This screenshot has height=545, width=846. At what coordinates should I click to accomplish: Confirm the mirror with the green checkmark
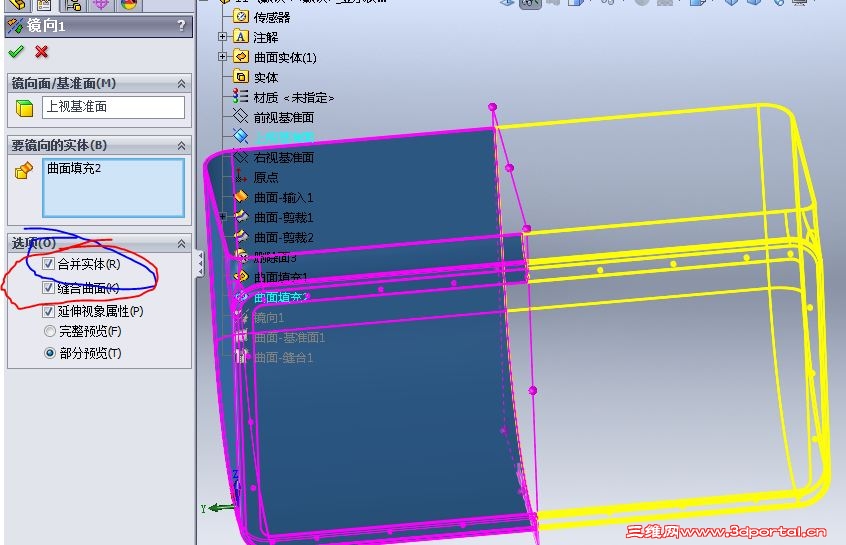16,52
